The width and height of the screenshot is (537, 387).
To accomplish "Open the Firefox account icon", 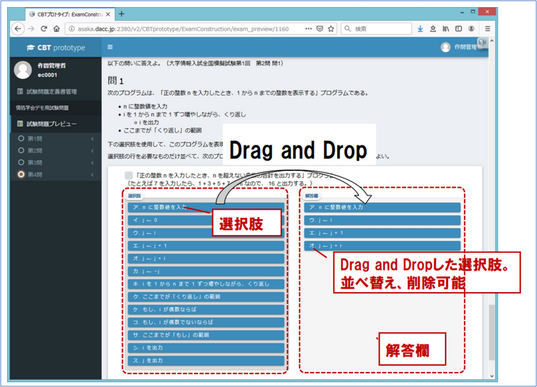I will click(x=471, y=29).
